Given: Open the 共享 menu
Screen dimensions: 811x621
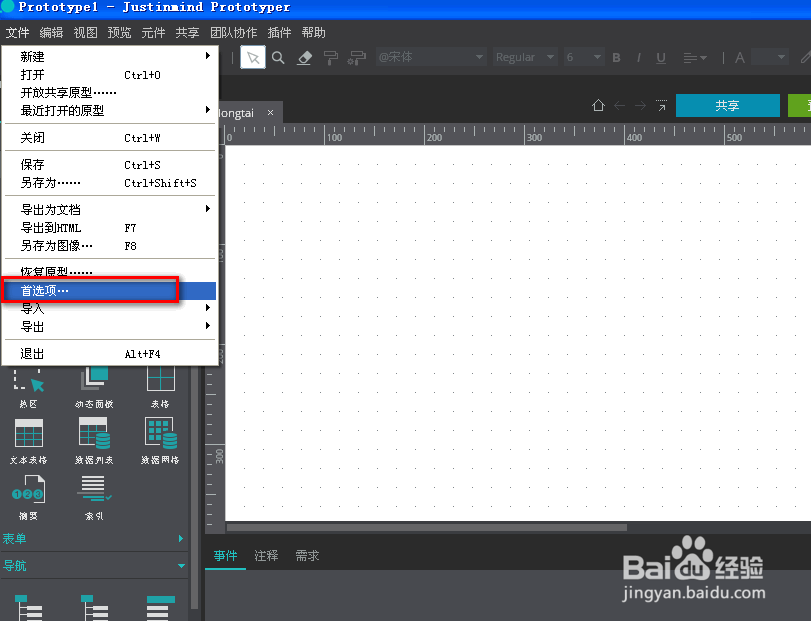Looking at the screenshot, I should (x=187, y=33).
